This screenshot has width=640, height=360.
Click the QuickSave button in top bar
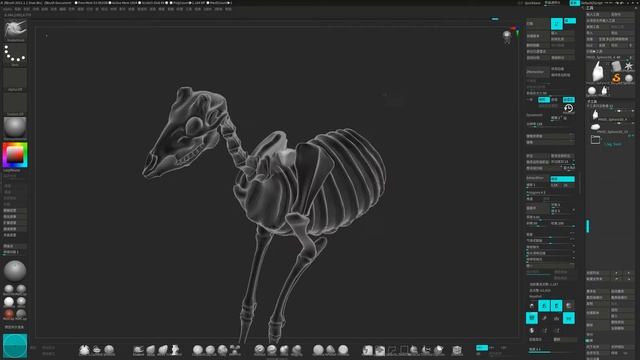[x=532, y=3]
